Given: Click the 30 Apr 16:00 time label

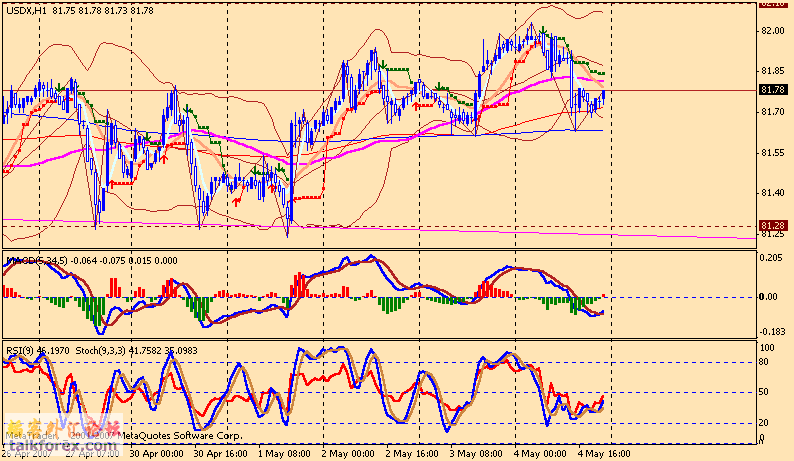Looking at the screenshot, I should click(221, 453).
